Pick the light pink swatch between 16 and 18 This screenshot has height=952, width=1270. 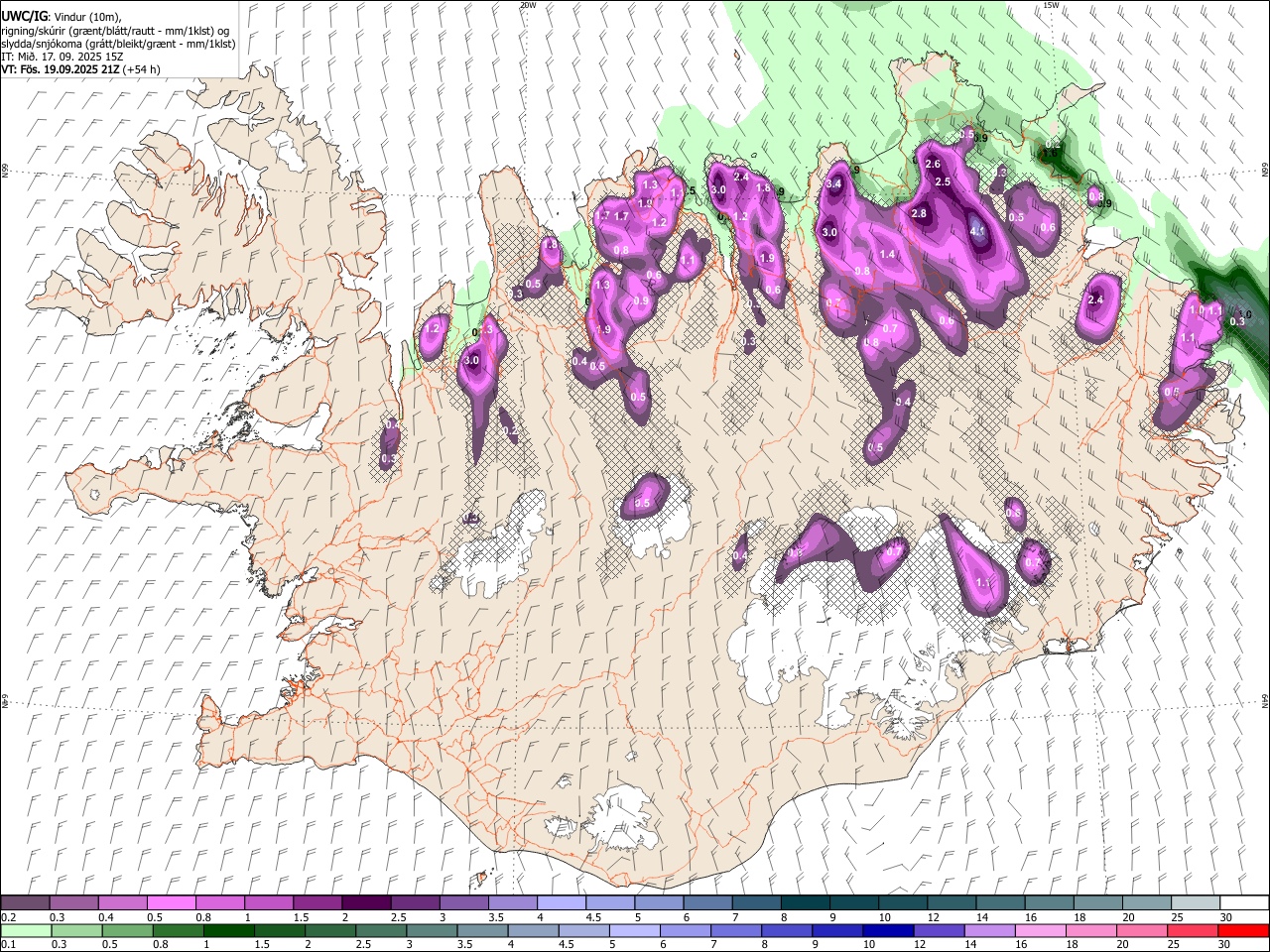tap(1040, 930)
